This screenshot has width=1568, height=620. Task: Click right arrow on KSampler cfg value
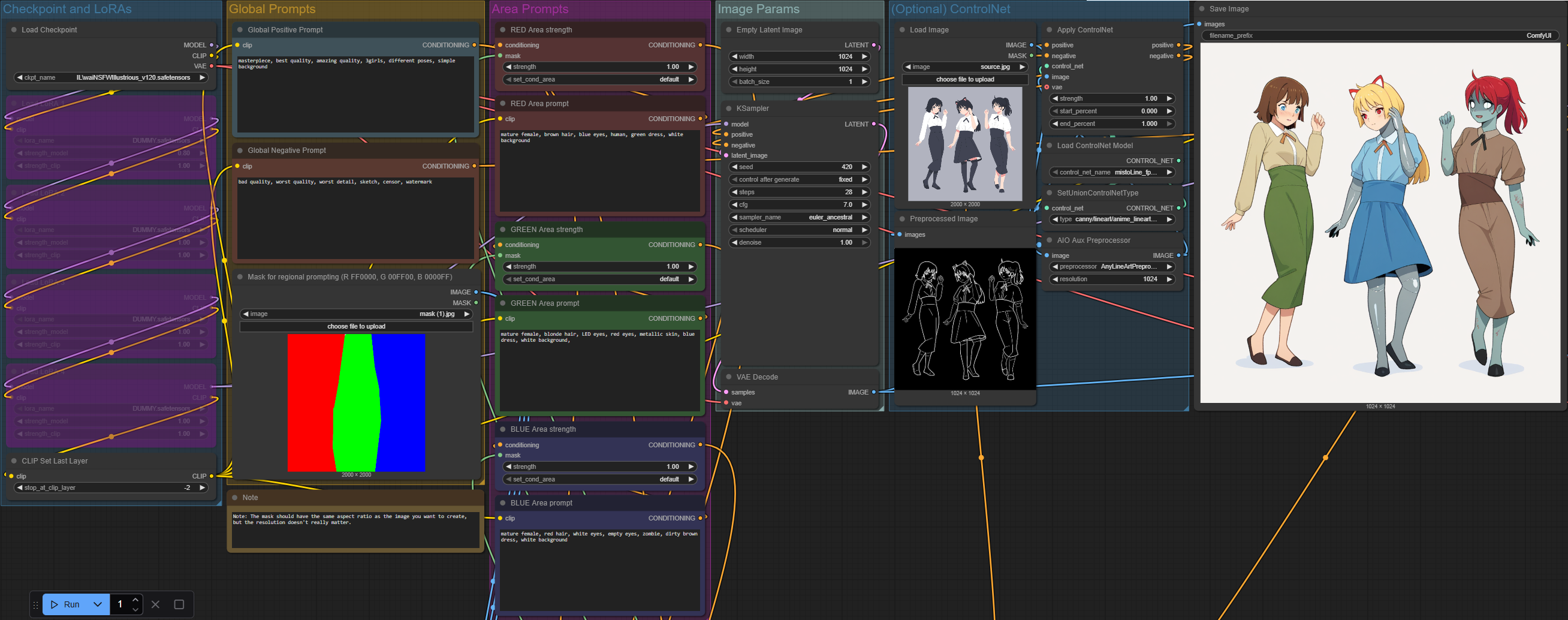coord(864,204)
